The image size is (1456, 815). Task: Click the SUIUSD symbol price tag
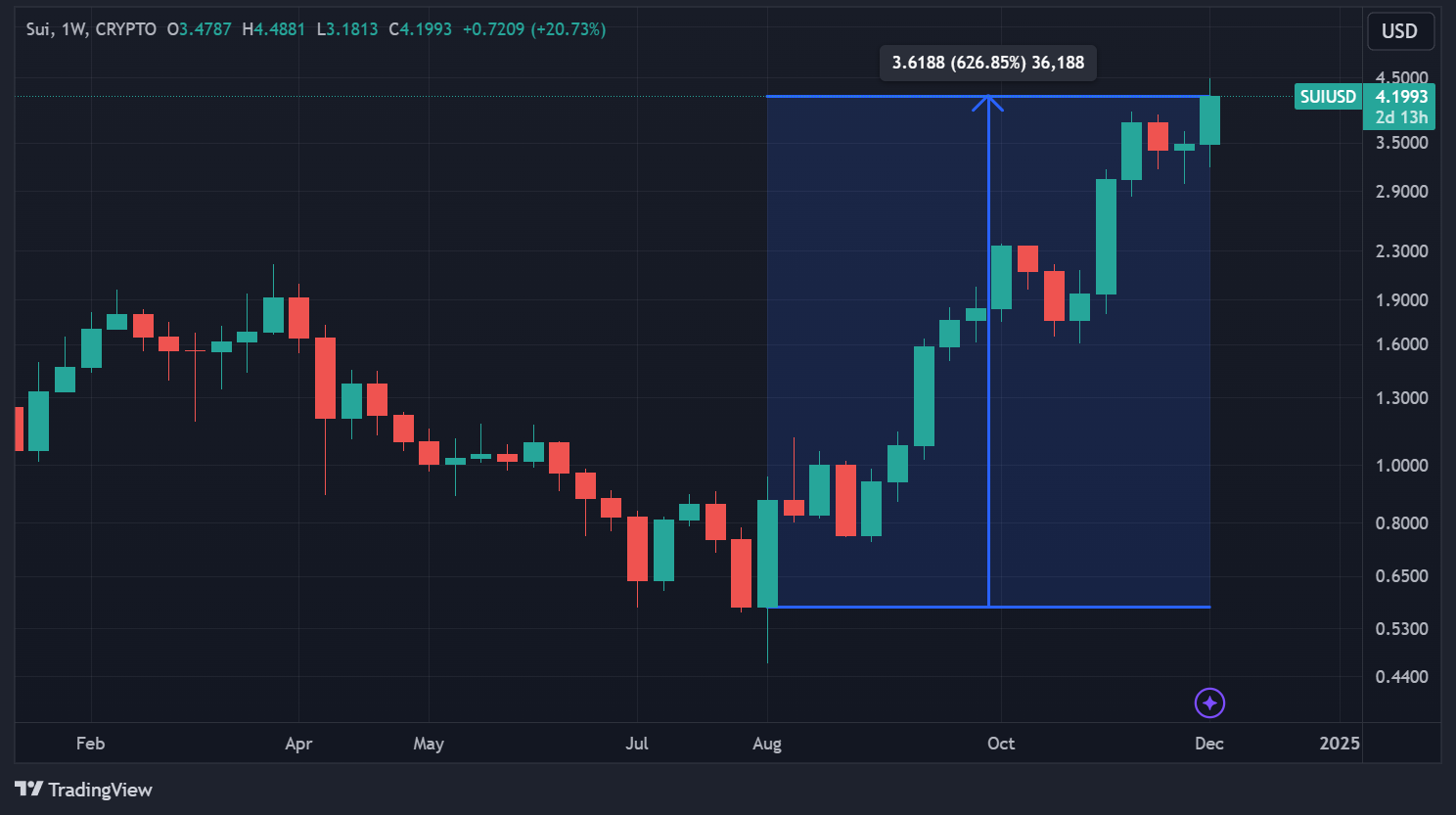(1328, 97)
